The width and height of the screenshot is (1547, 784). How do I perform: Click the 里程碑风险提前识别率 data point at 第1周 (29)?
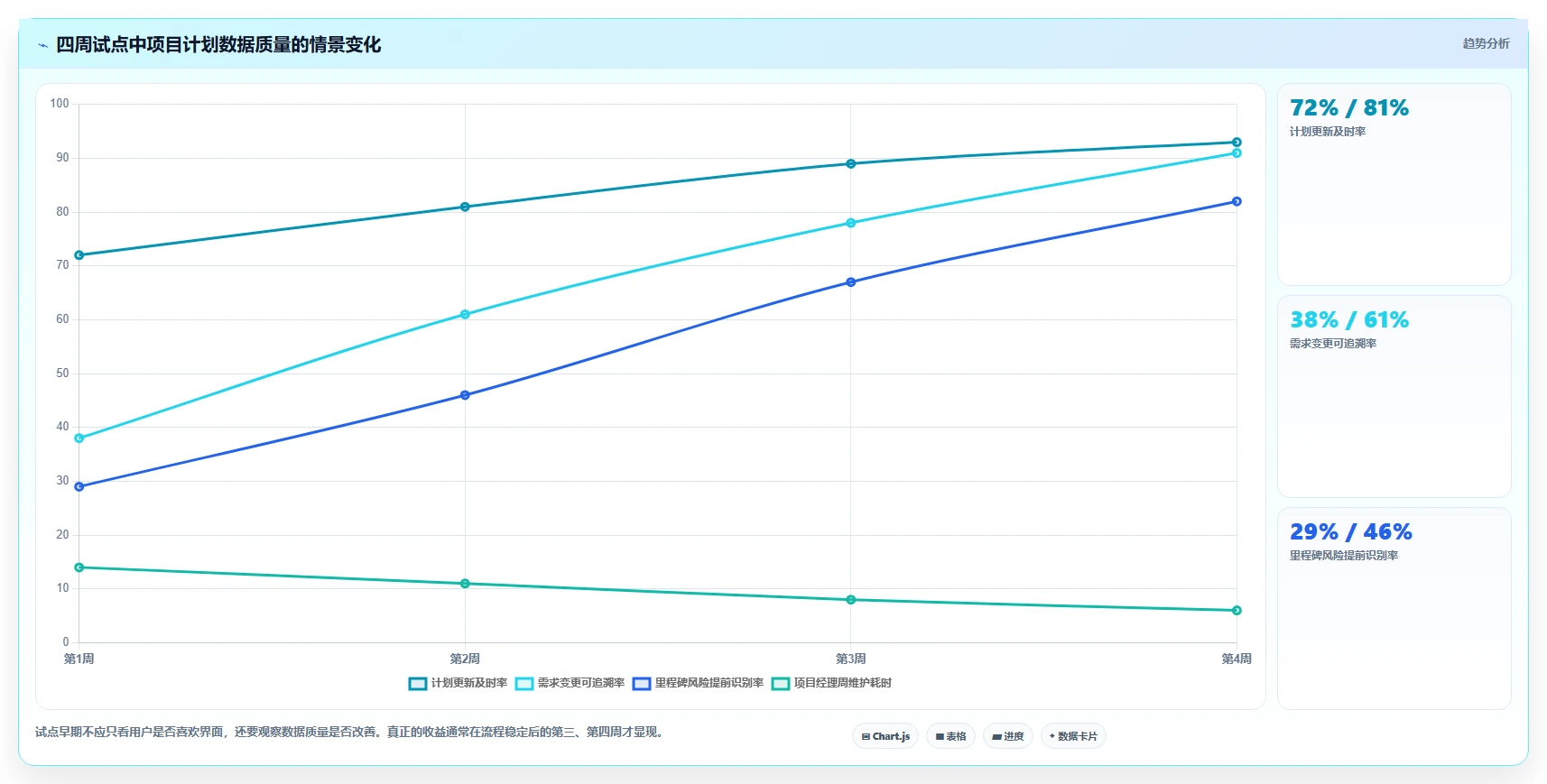pyautogui.click(x=79, y=487)
